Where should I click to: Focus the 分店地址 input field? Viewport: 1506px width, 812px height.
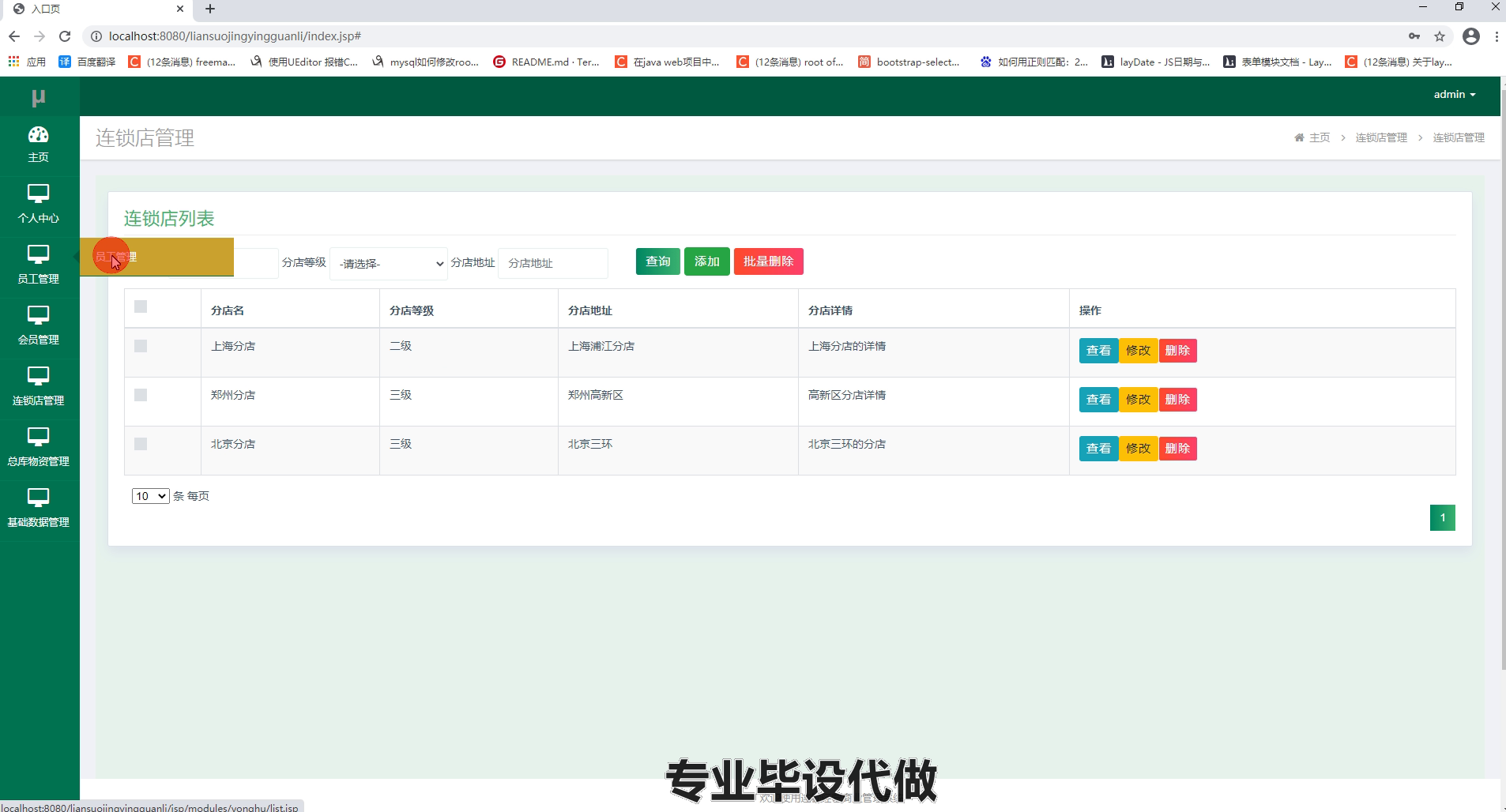(553, 264)
